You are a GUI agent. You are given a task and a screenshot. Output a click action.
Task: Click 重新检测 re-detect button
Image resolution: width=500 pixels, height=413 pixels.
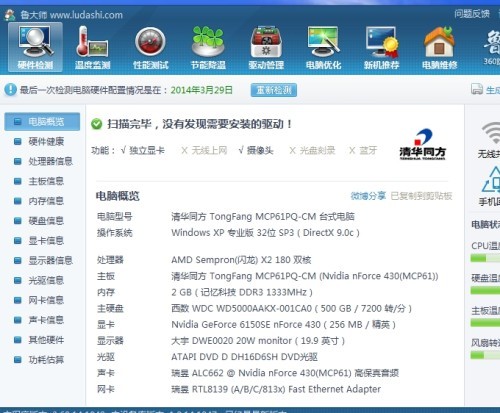[x=274, y=90]
